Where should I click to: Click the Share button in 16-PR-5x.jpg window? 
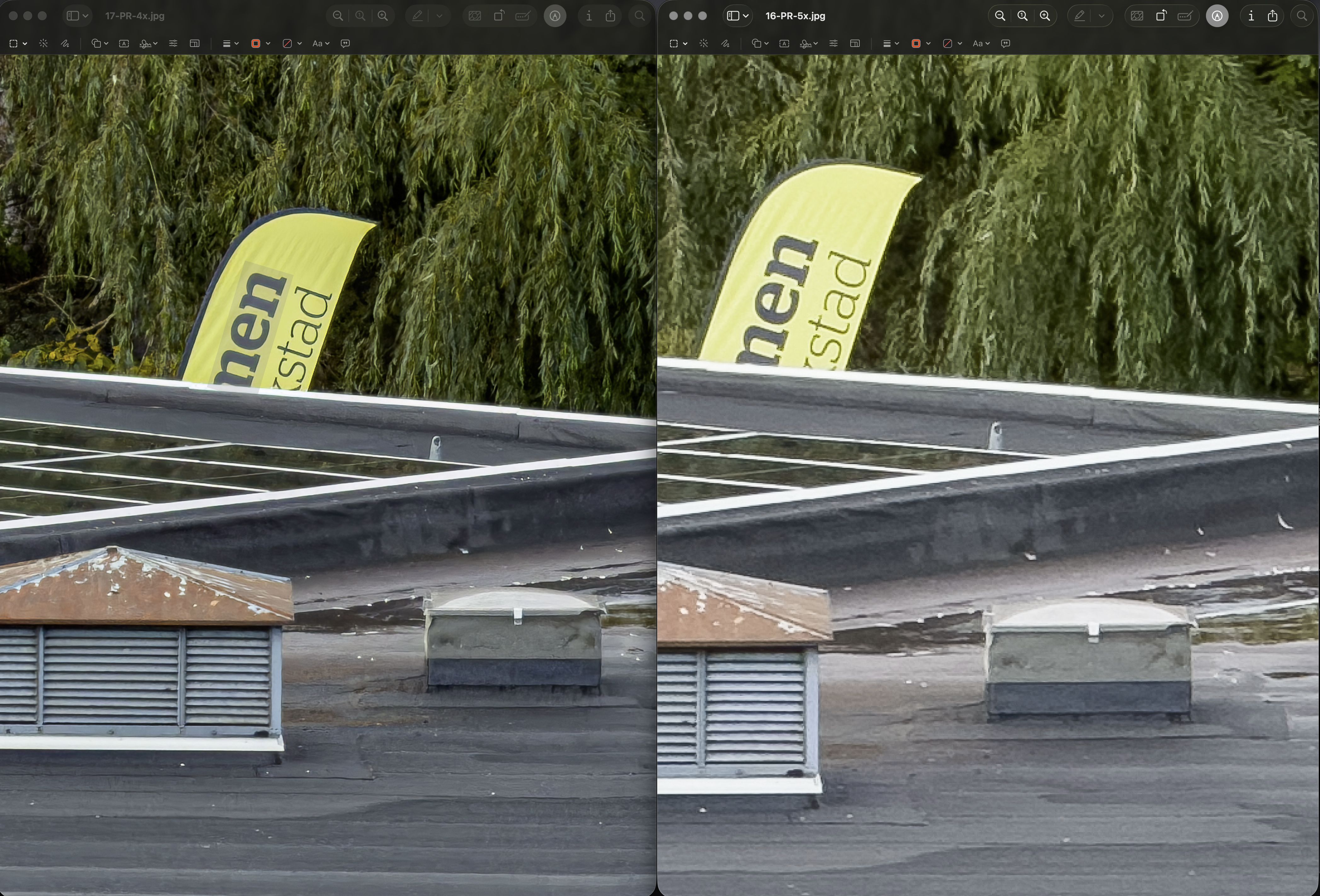[x=1272, y=16]
